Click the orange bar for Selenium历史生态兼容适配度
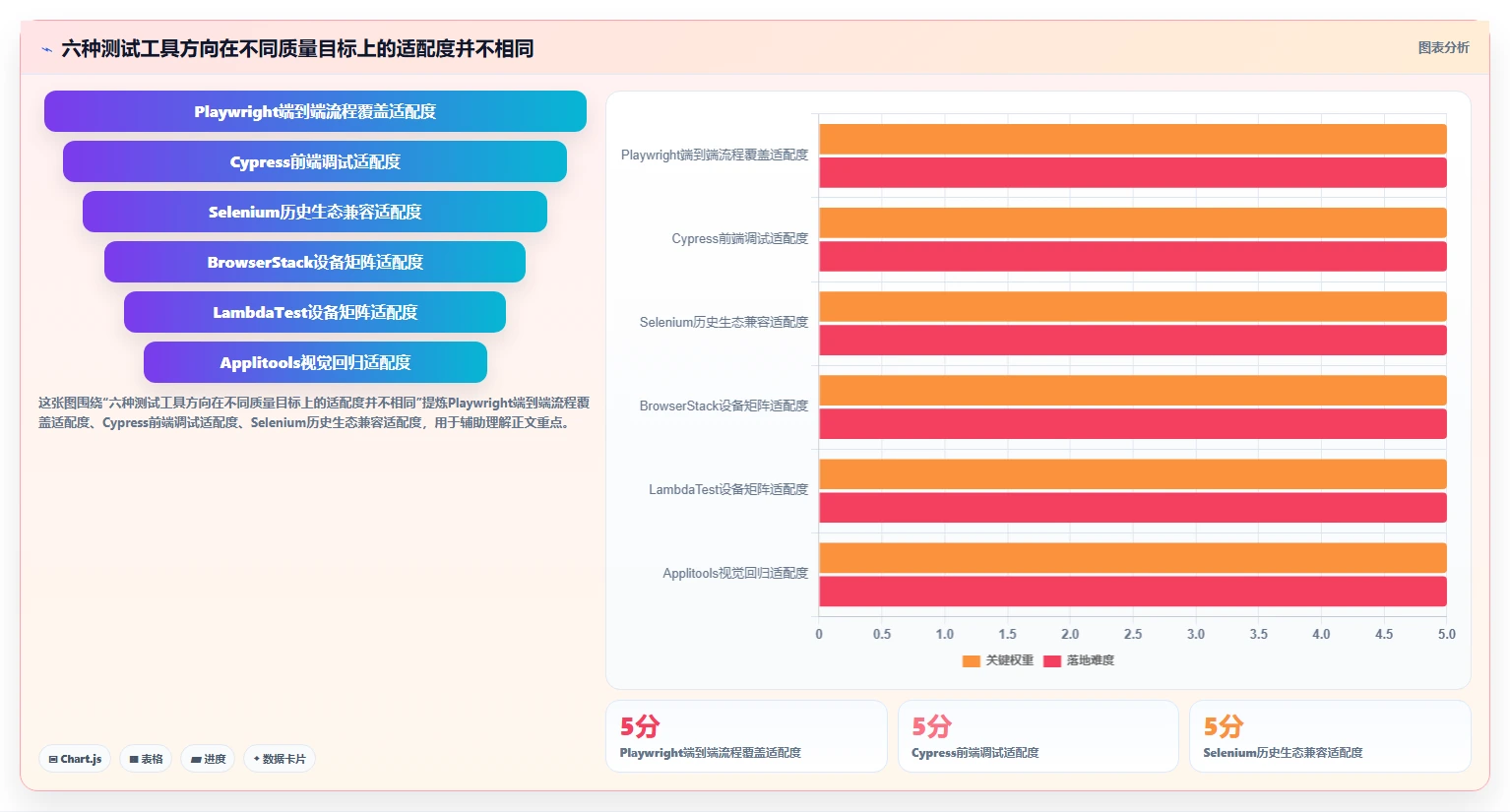This screenshot has width=1510, height=812. tap(1133, 306)
